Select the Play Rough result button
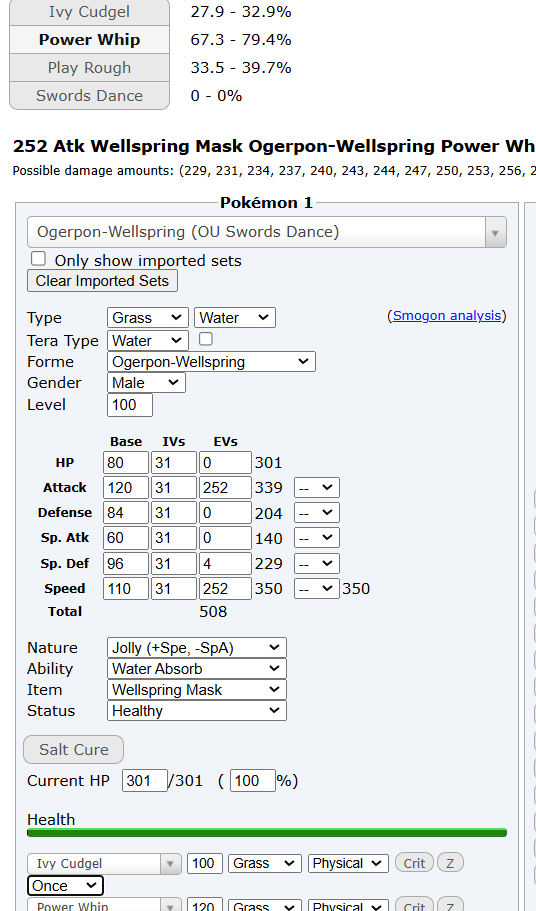 tap(89, 68)
